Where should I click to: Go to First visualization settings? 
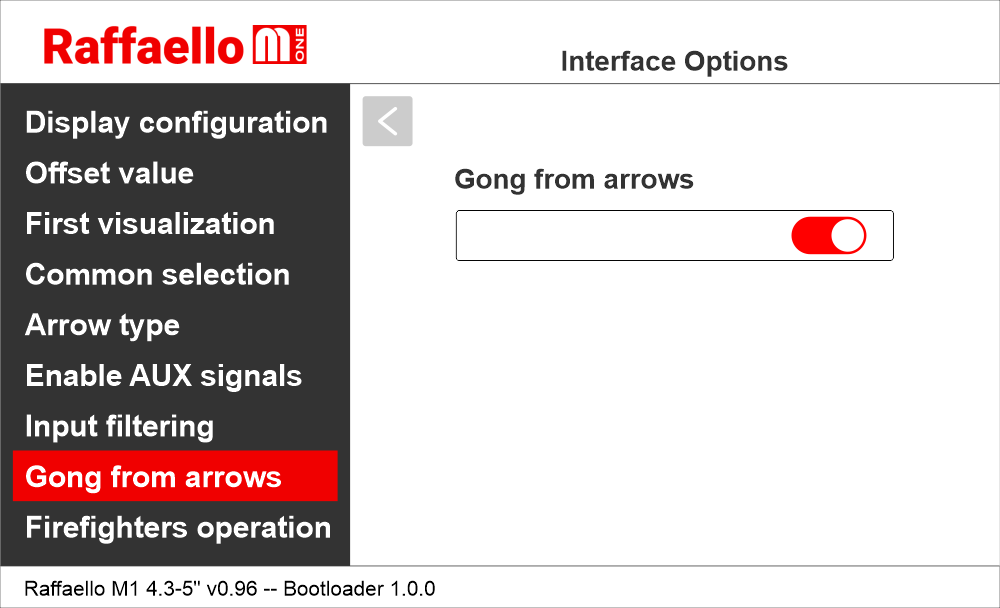pos(150,224)
